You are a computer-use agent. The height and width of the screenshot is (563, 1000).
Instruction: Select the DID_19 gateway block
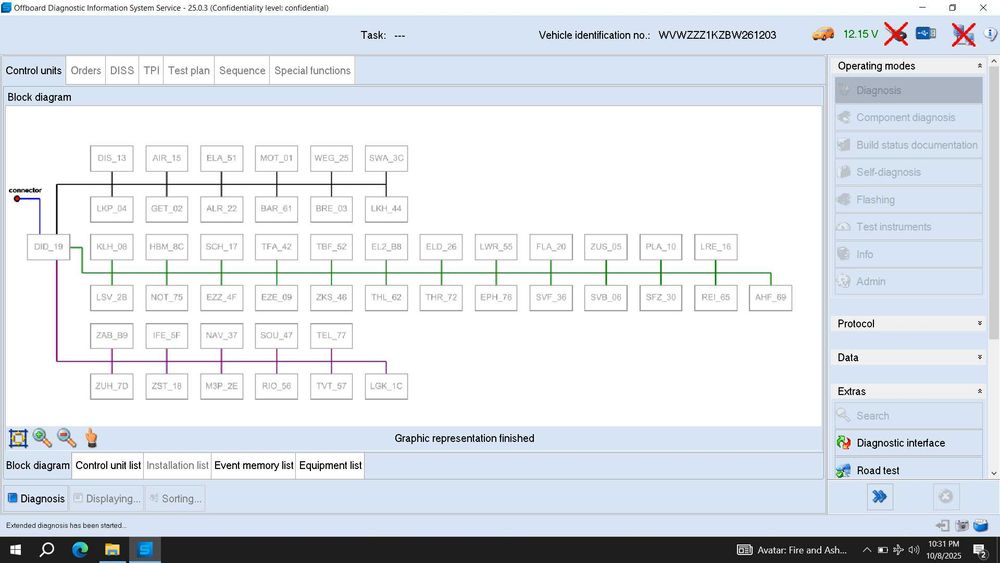[48, 247]
